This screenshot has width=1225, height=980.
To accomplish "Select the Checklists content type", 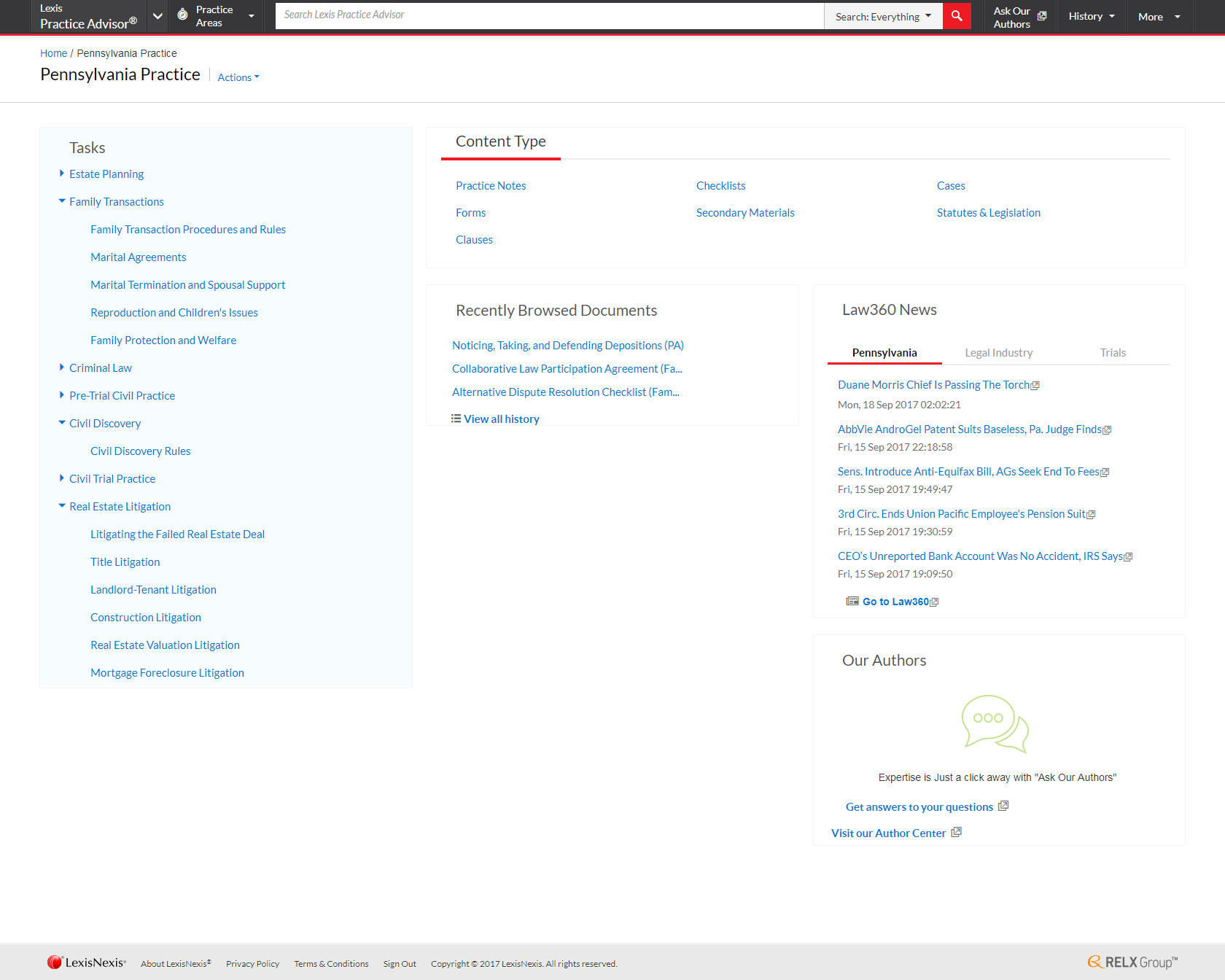I will click(x=720, y=186).
